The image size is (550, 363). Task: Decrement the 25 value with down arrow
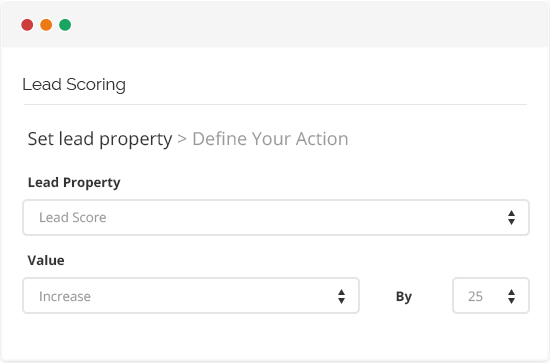coord(511,301)
